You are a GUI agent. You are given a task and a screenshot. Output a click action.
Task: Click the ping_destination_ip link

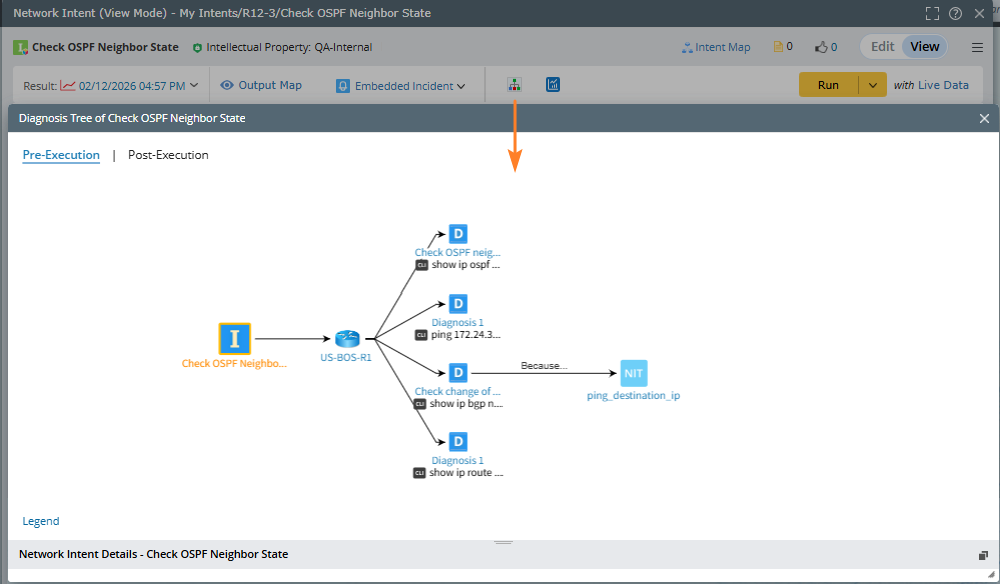click(633, 395)
